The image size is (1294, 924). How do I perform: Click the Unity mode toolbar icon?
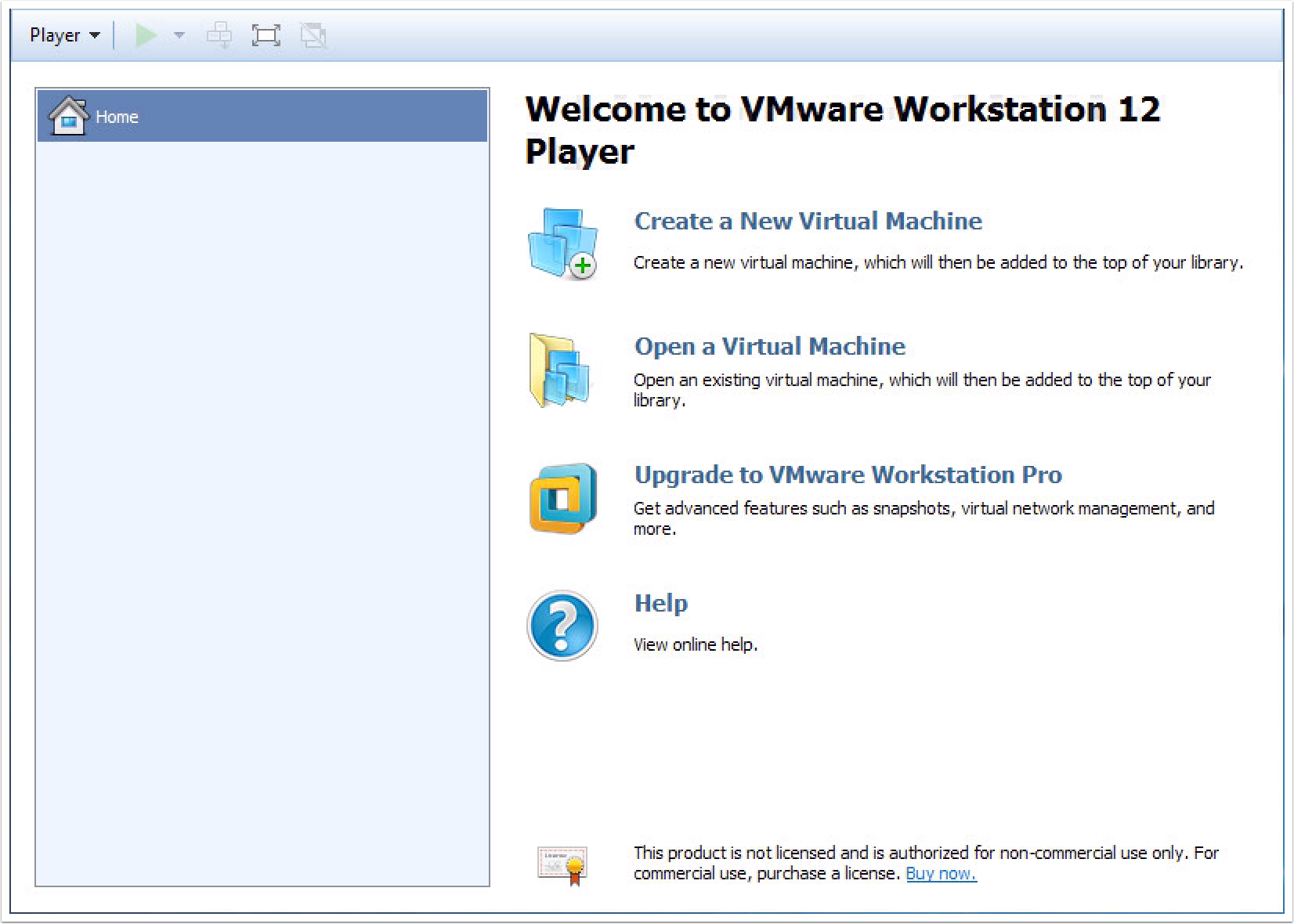(x=314, y=35)
